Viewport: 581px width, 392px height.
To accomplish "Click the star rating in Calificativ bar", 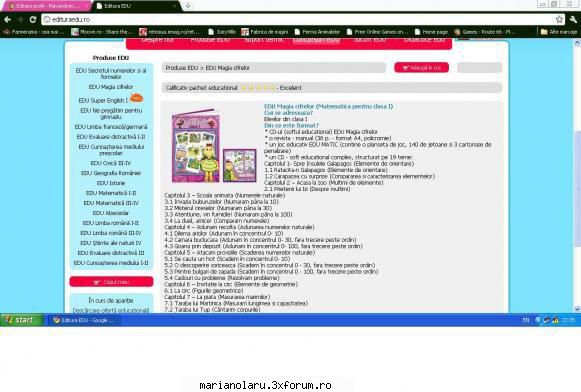I will click(258, 88).
